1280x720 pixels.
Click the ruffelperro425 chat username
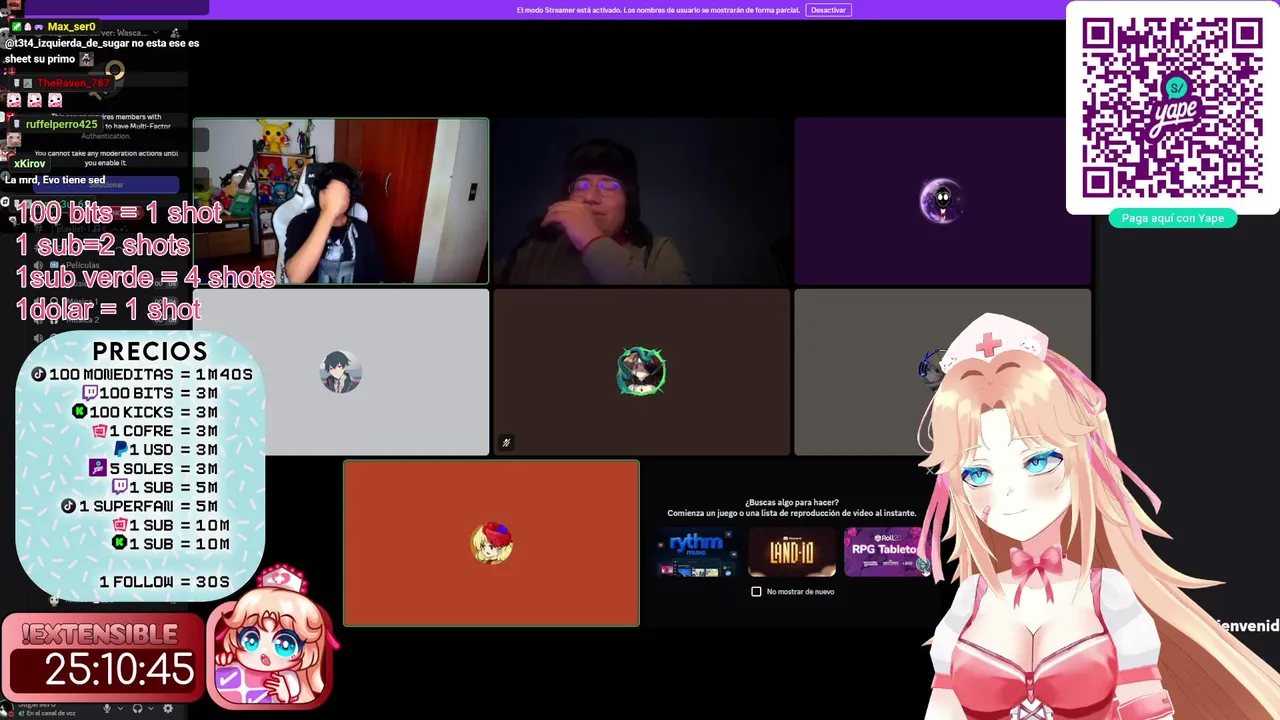point(61,124)
